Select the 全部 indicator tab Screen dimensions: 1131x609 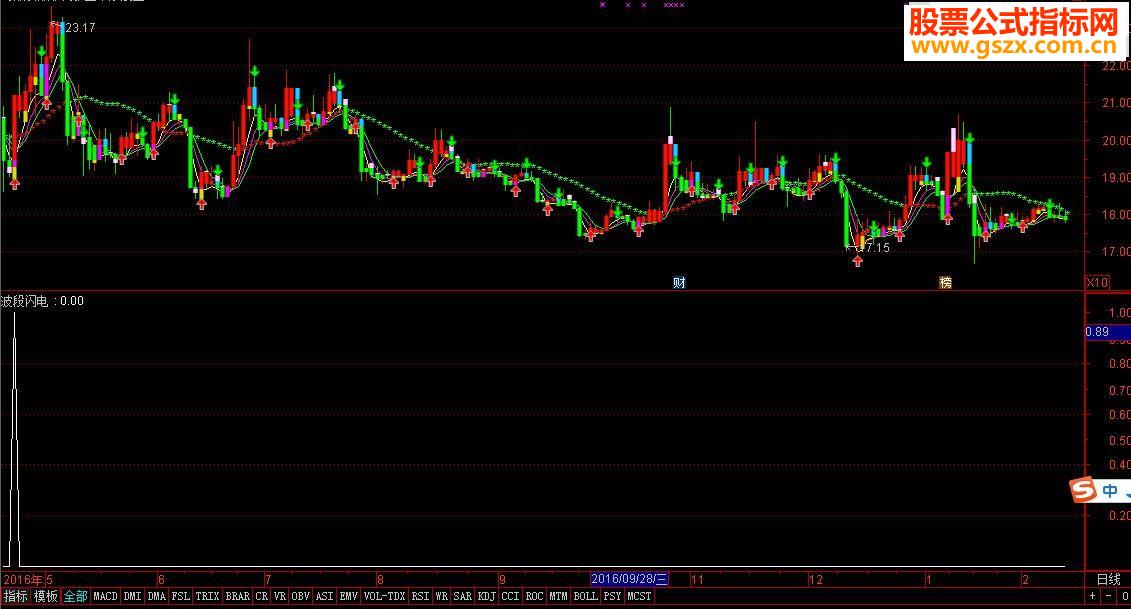tap(75, 597)
